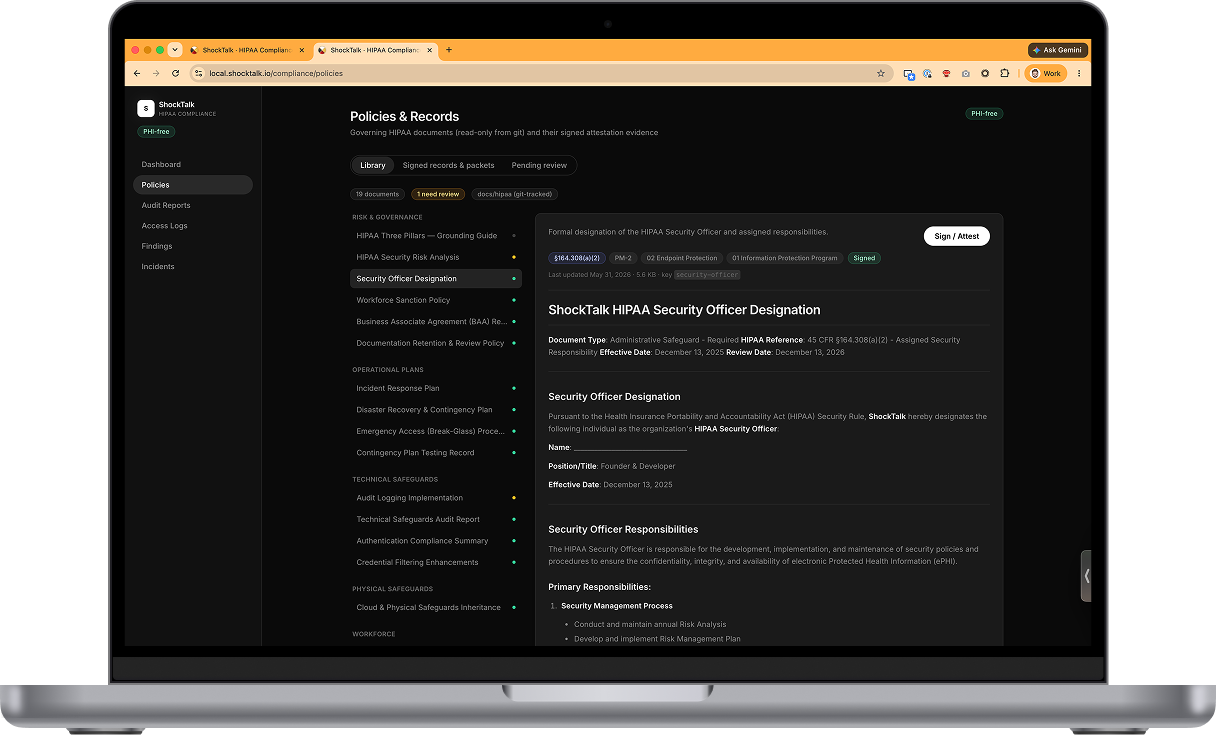Open the tab search dropdown arrow
The image size is (1216, 735).
coord(175,50)
